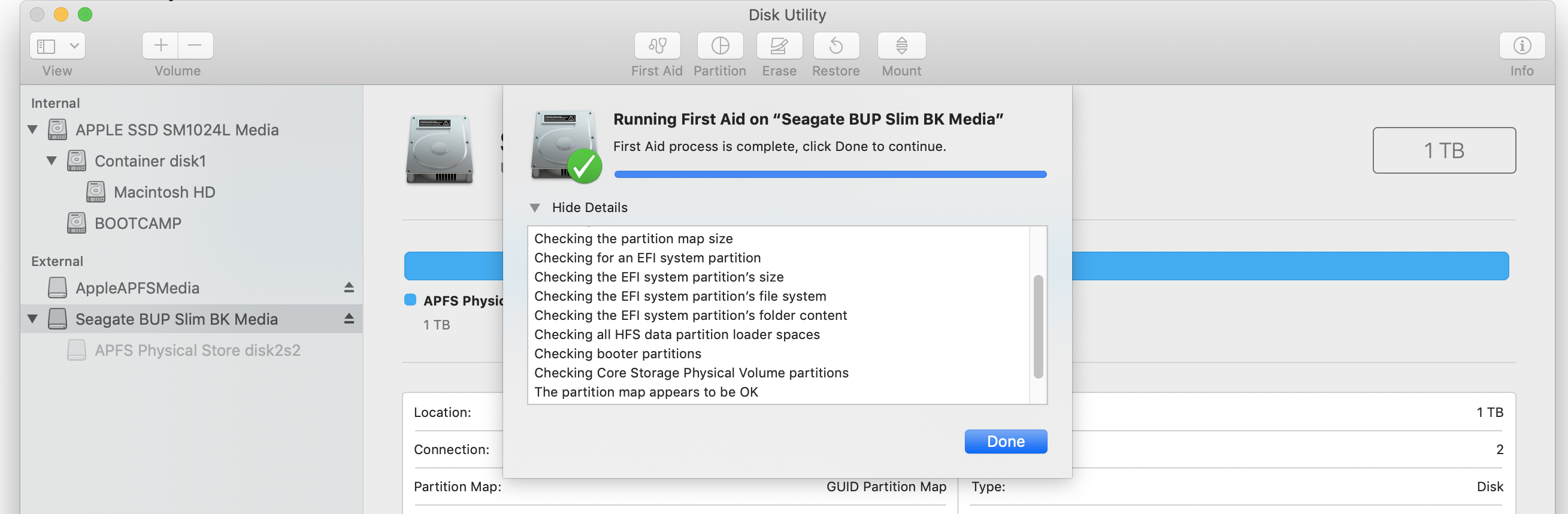Click the First Aid toolbar icon
This screenshot has height=514, width=1568.
(657, 46)
